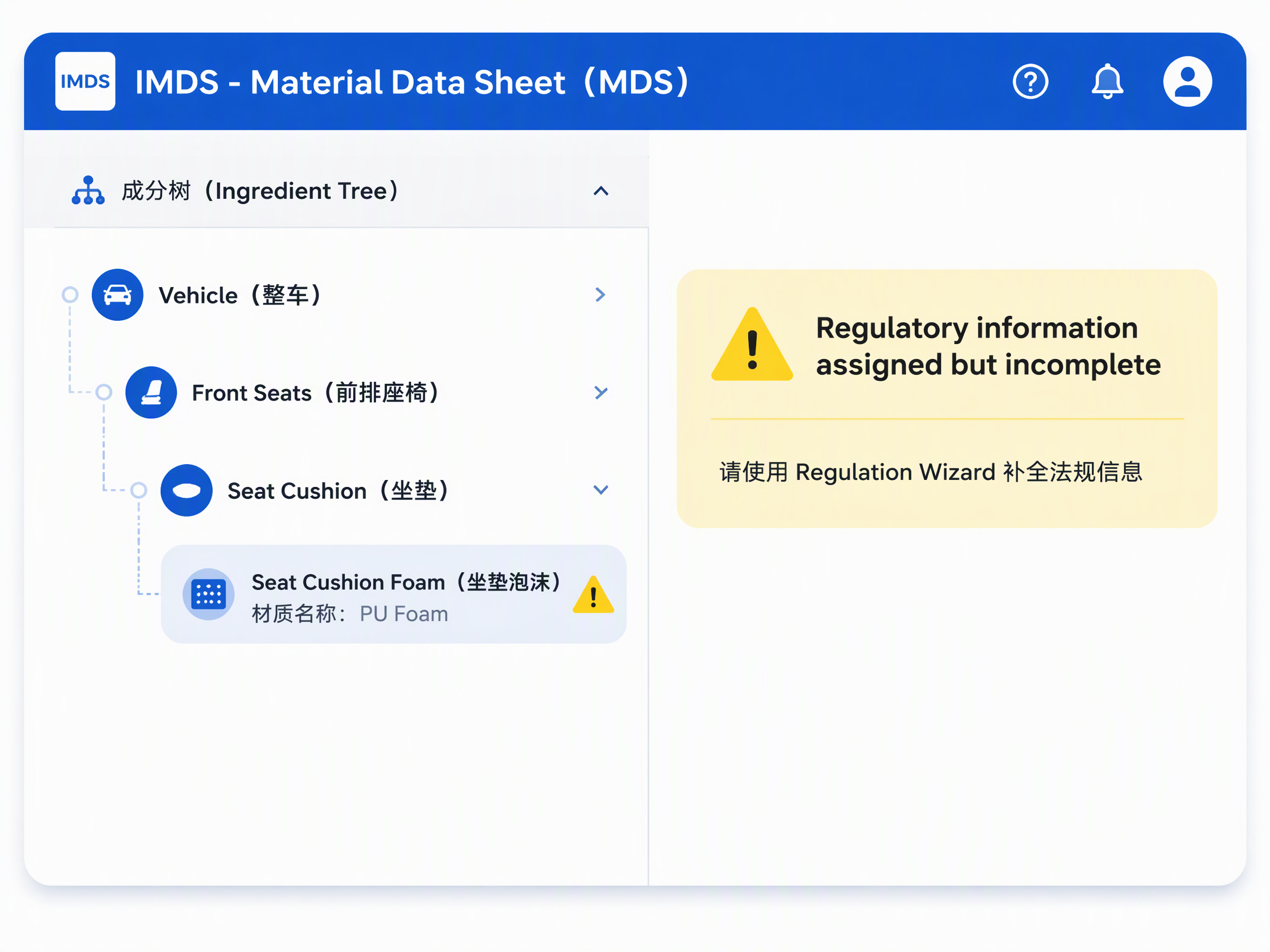Click the IMDS - Material Data Sheet title

pos(412,81)
